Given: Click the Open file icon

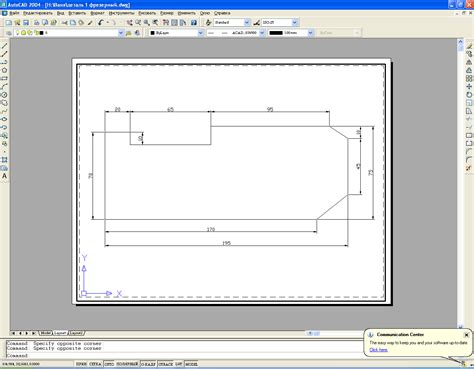Looking at the screenshot, I should 17,23.
